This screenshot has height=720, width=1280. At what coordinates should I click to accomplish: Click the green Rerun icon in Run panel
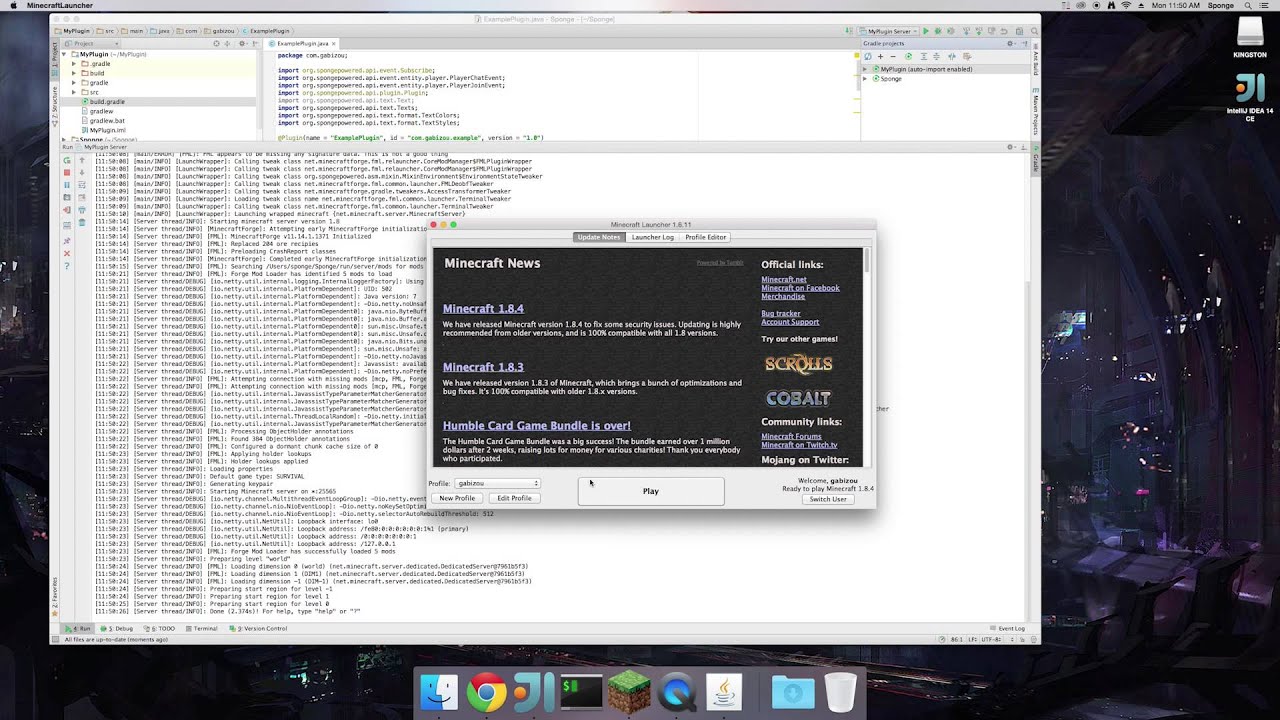tap(67, 160)
